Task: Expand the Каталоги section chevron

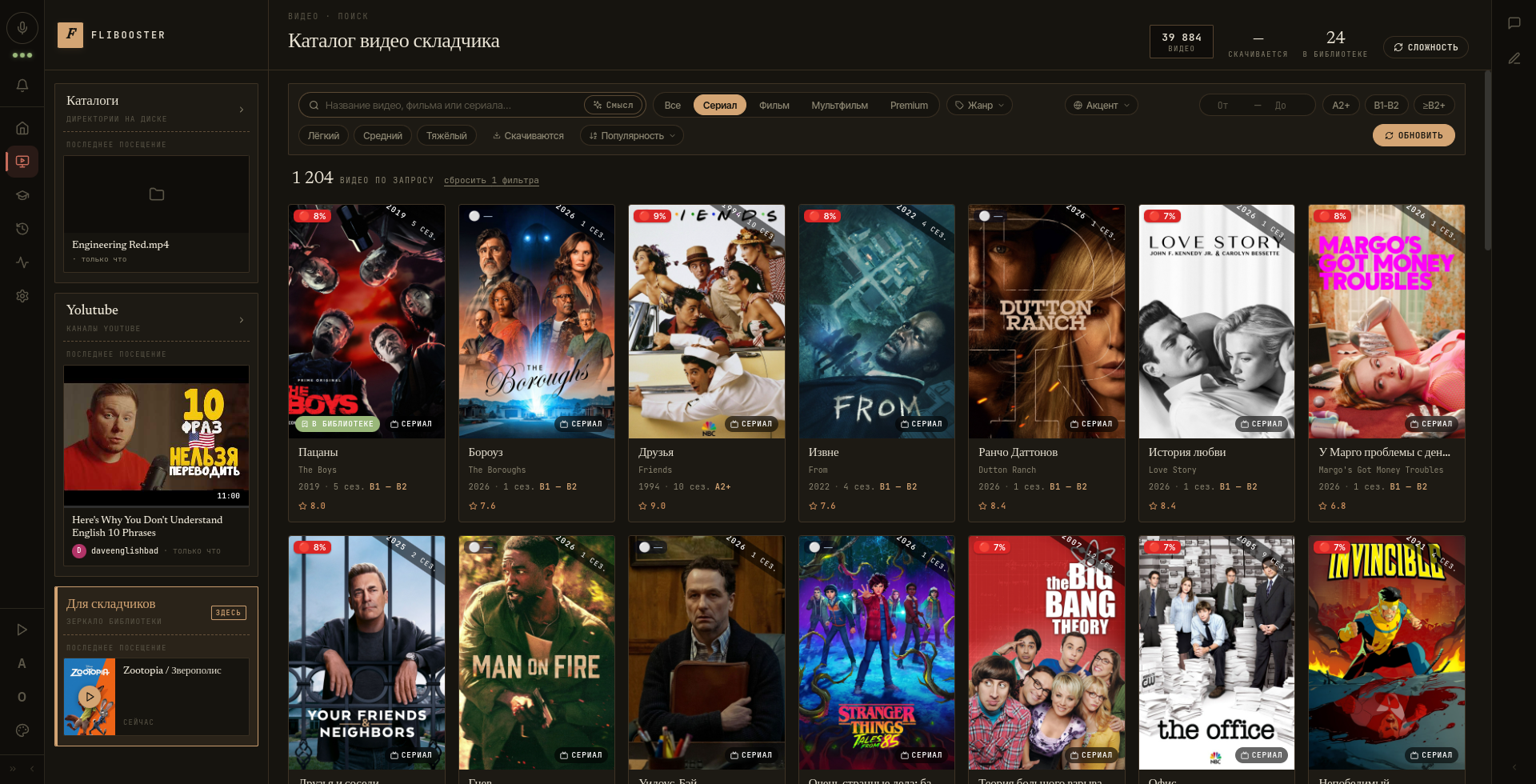Action: [242, 110]
